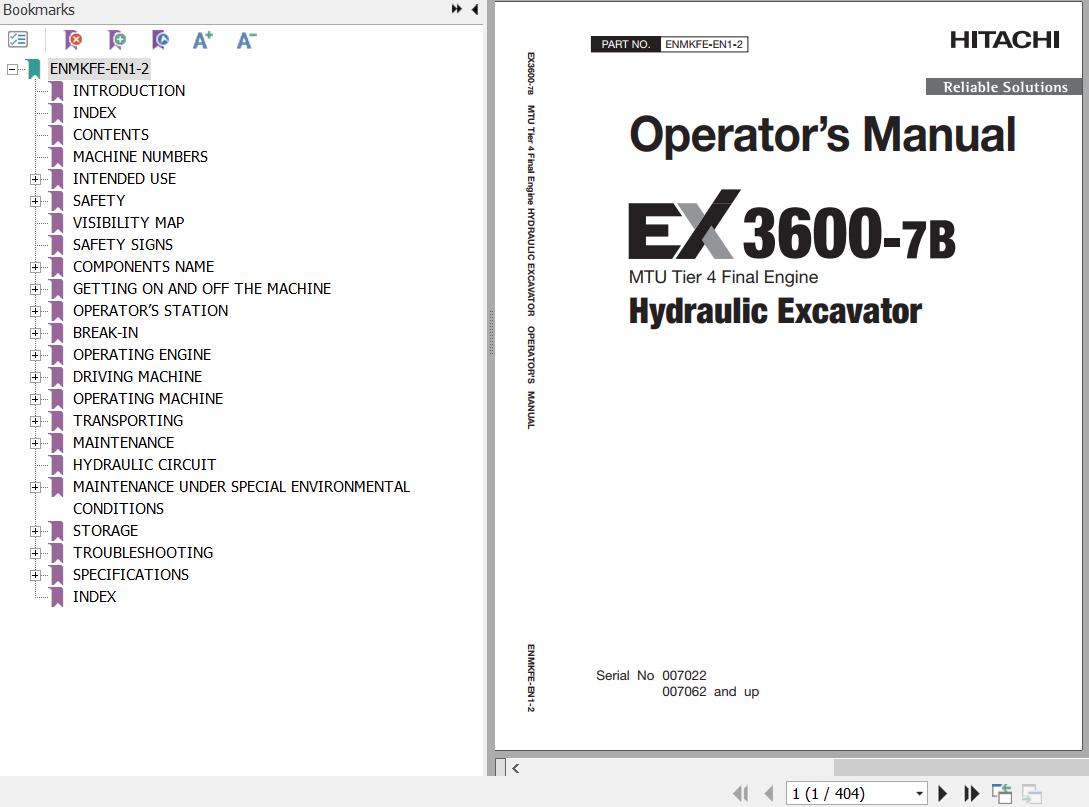Jump to the last page
The height and width of the screenshot is (807, 1089).
pos(971,793)
